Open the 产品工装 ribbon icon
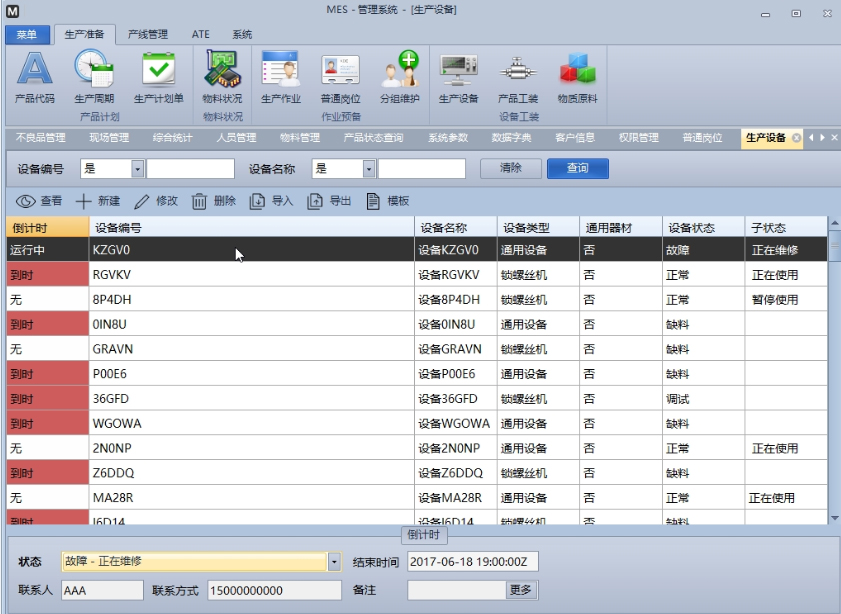Viewport: 841px width, 614px height. click(518, 70)
